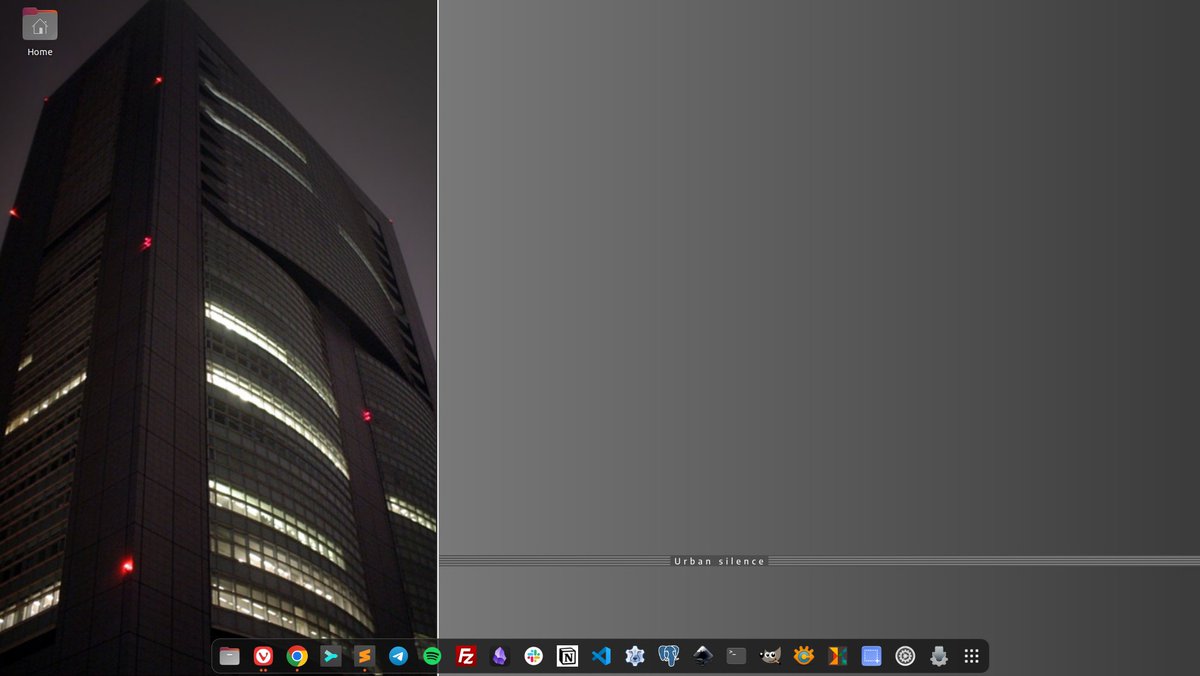Open FileZilla from the dock
1200x676 pixels.
point(466,656)
